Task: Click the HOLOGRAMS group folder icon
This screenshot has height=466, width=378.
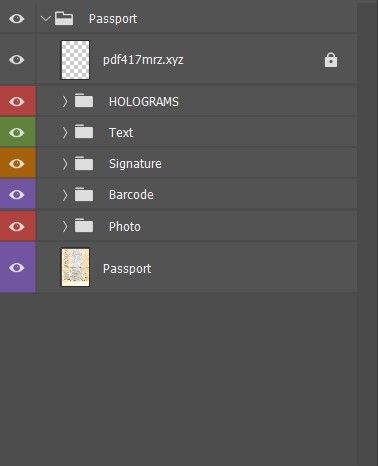Action: [84, 101]
